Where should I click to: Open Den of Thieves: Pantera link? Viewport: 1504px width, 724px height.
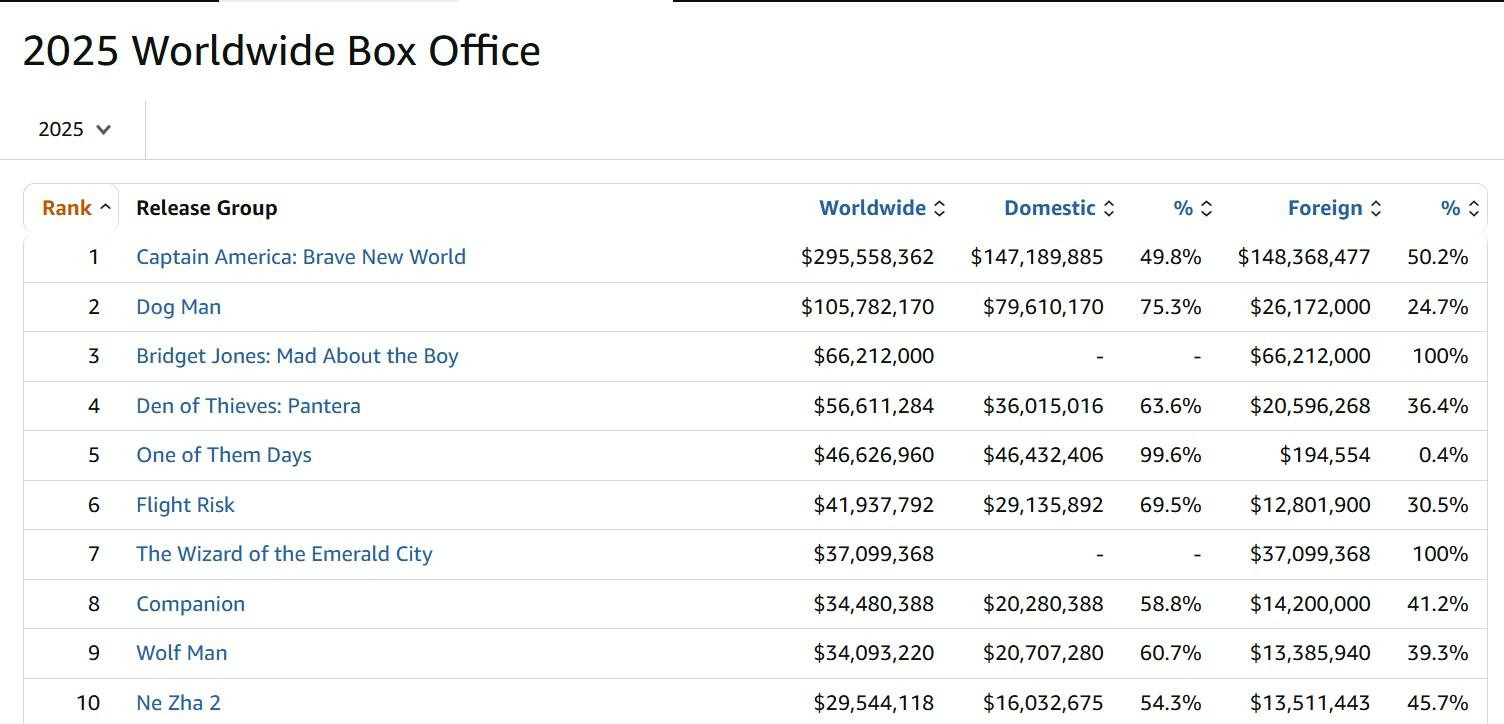pyautogui.click(x=248, y=406)
